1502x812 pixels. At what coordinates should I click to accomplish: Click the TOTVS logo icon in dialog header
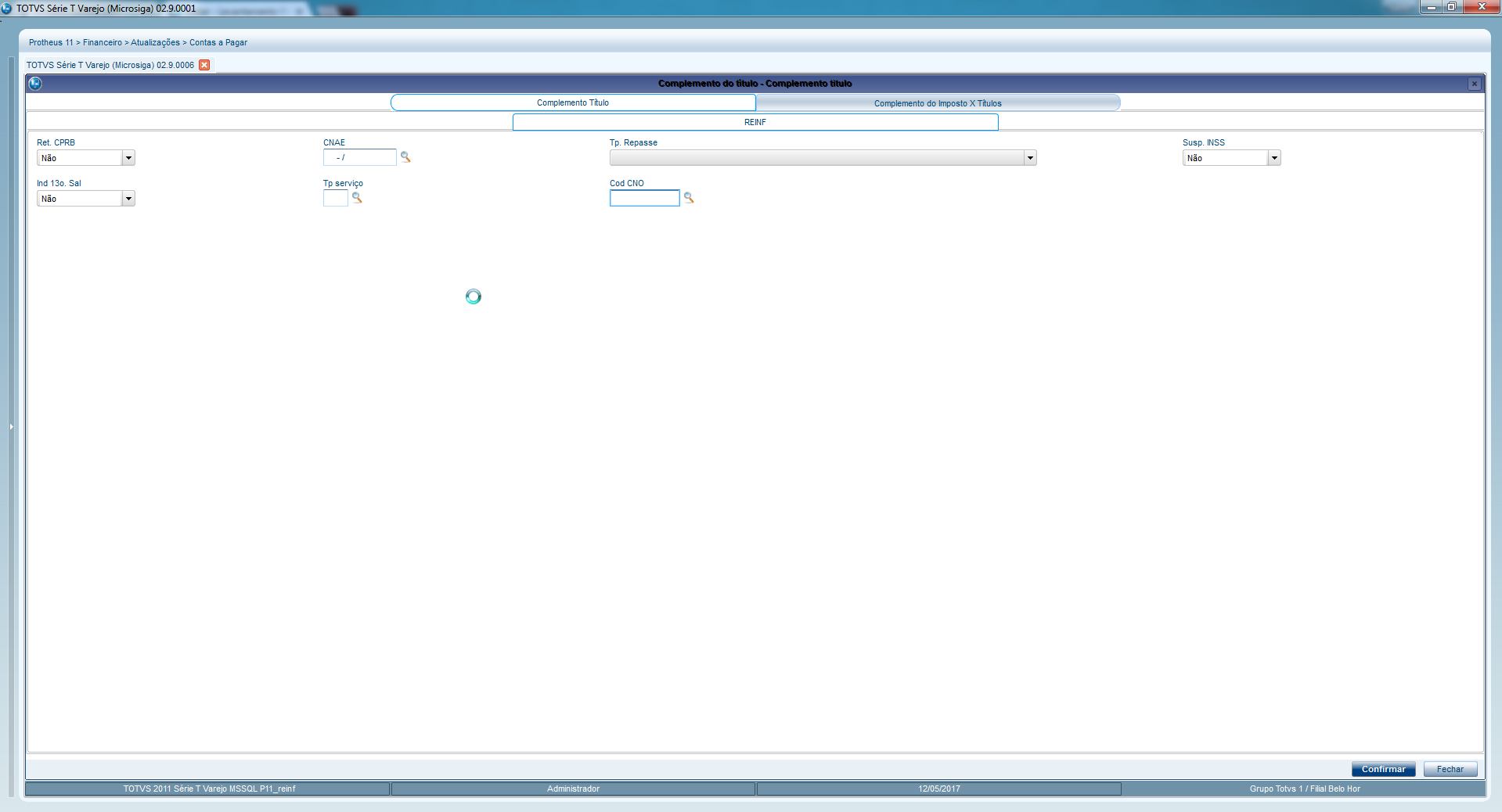[x=34, y=83]
